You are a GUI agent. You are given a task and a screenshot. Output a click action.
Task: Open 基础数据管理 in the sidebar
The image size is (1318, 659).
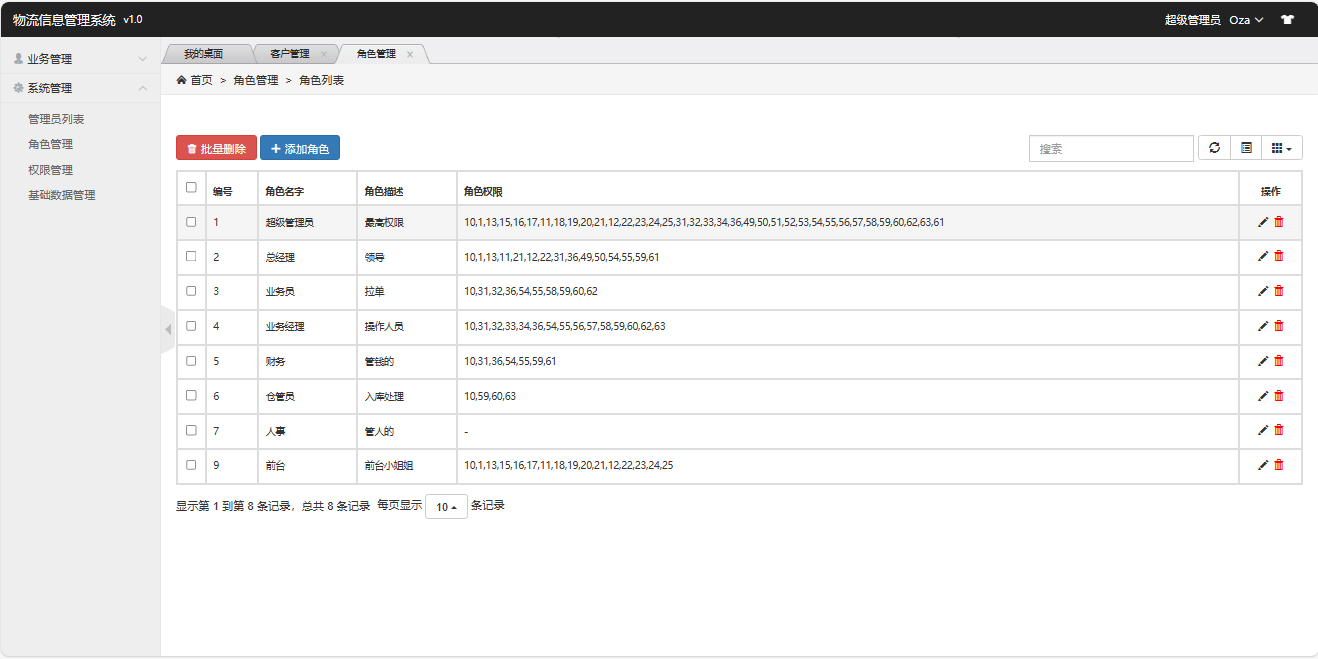click(62, 195)
